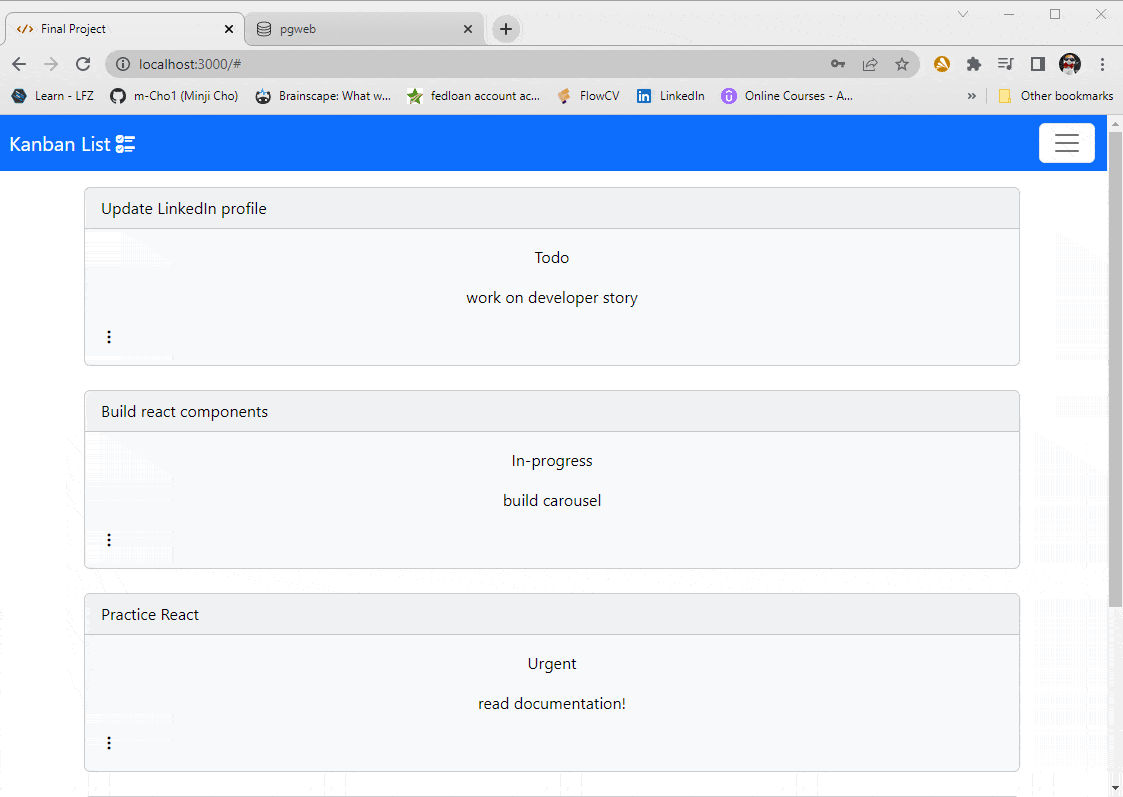Close the Final Project tab
1123x797 pixels.
[228, 29]
